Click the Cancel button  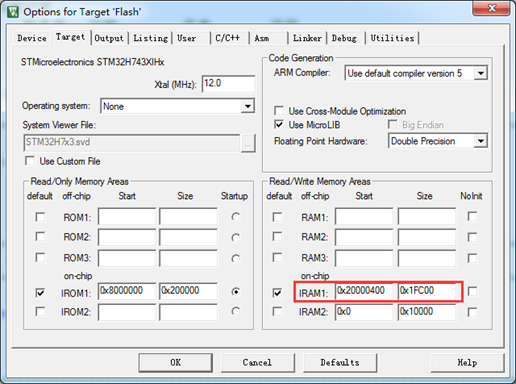pyautogui.click(x=257, y=363)
